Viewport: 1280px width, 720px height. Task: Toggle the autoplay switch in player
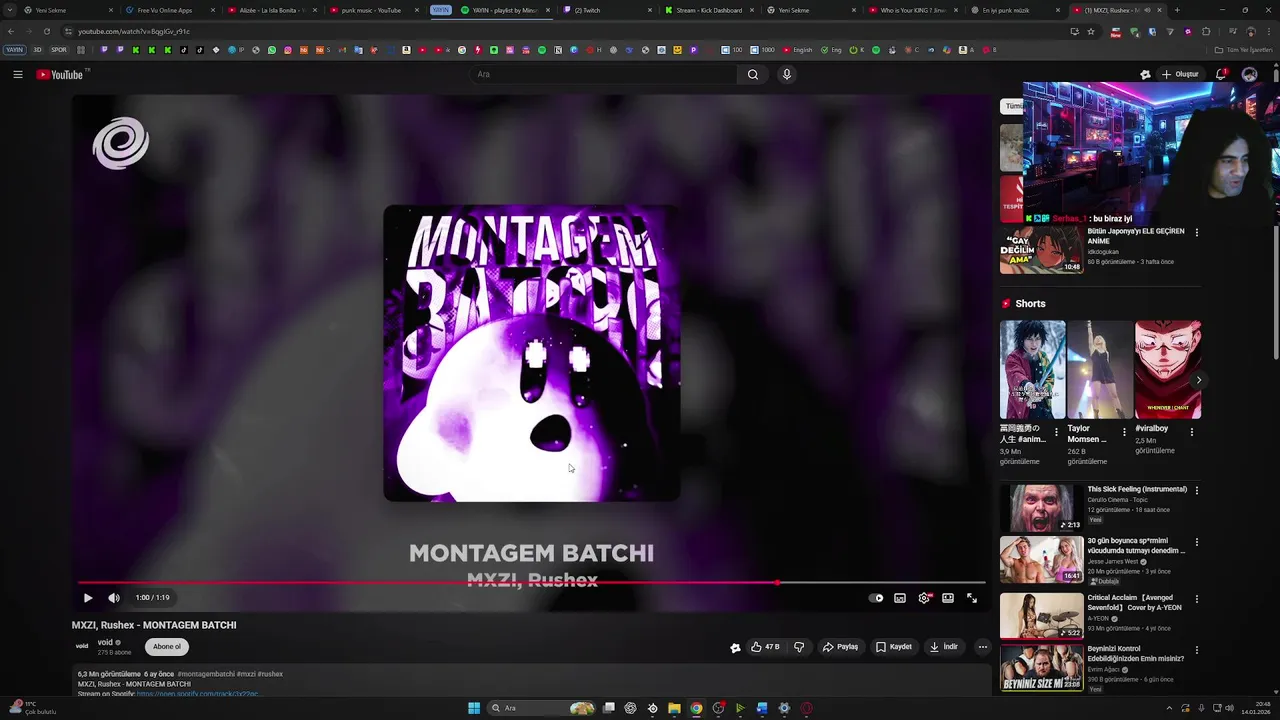tap(877, 598)
